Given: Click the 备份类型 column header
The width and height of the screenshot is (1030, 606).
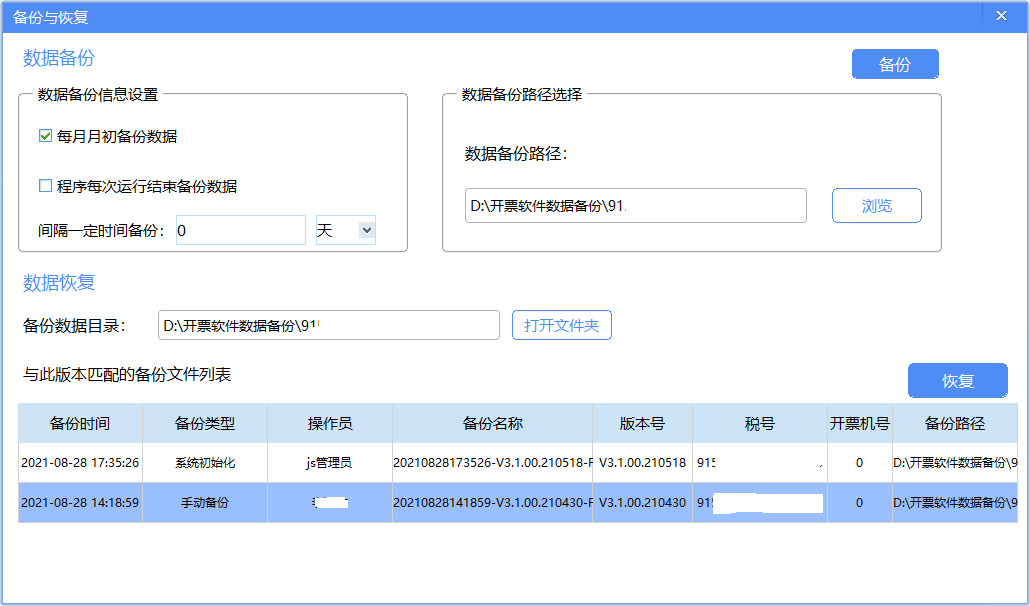Looking at the screenshot, I should point(205,423).
